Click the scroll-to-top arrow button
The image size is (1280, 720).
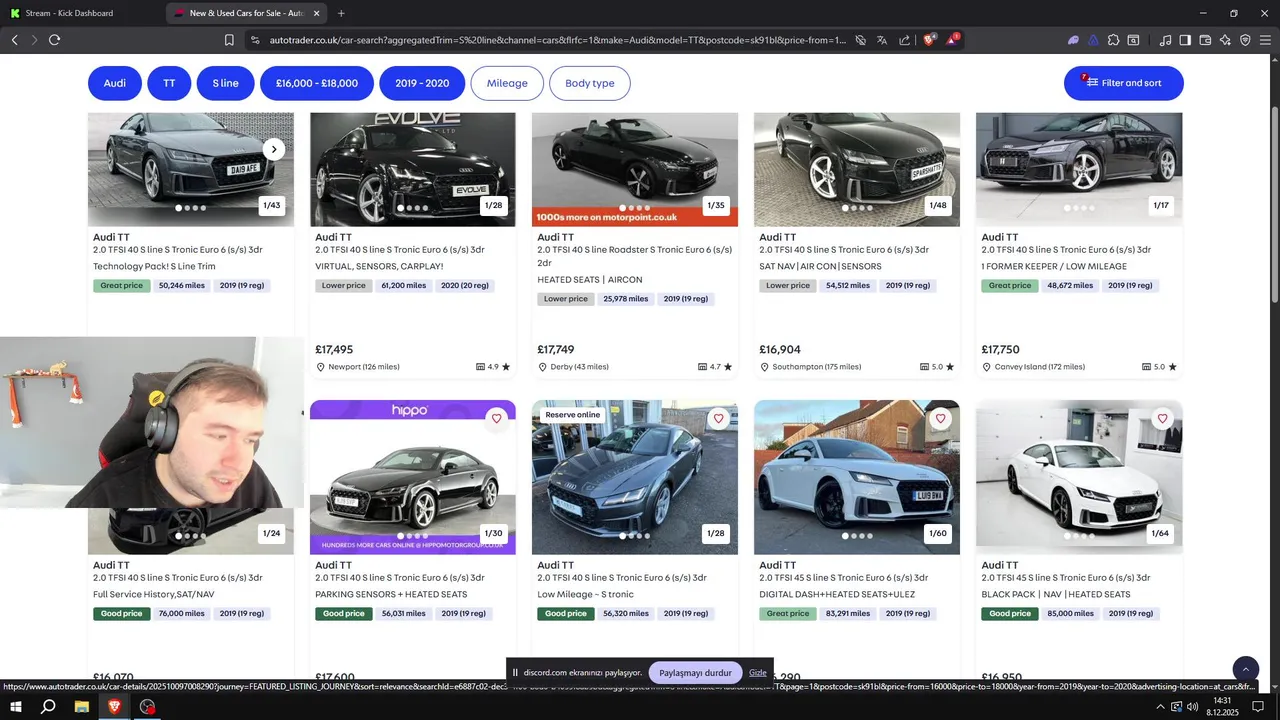point(1245,669)
